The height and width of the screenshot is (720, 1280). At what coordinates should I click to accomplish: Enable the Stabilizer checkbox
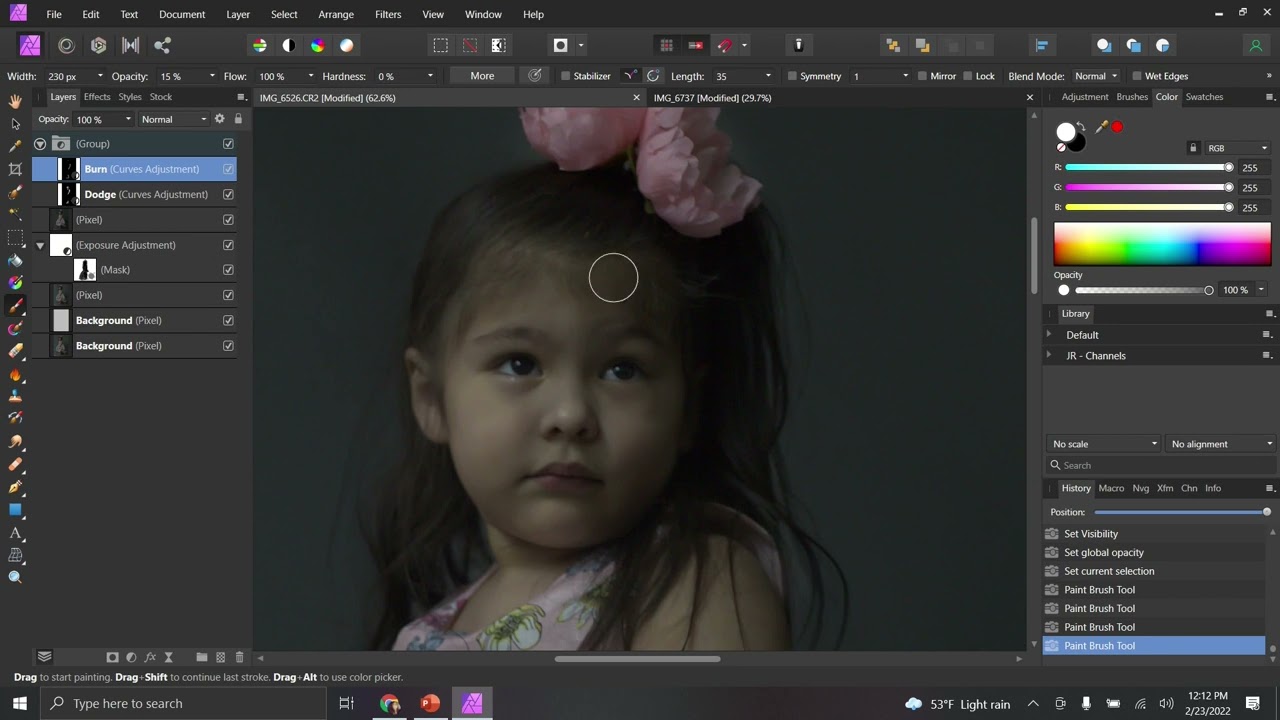565,76
